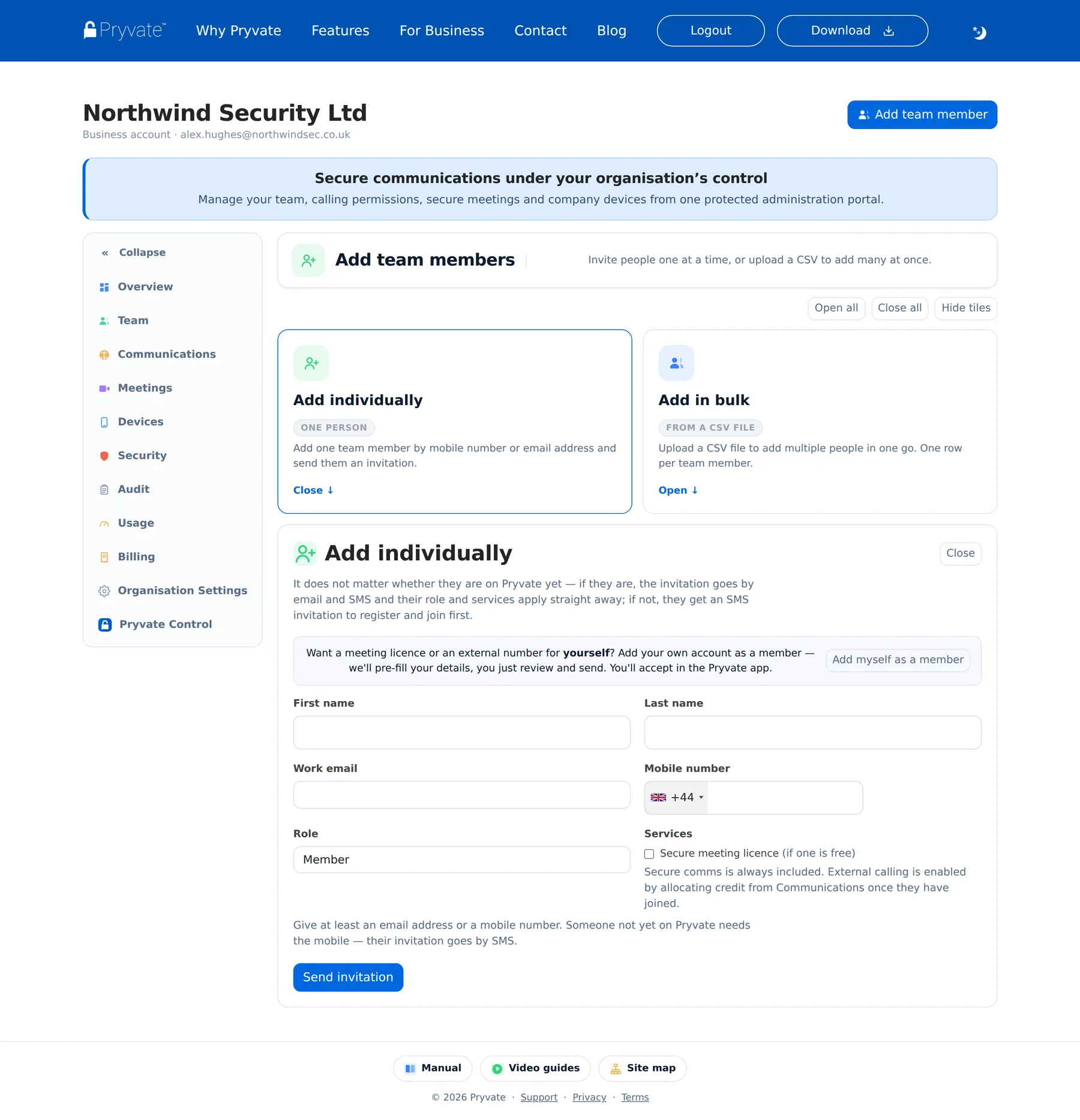Open the For Business menu item
This screenshot has width=1080, height=1120.
point(442,31)
